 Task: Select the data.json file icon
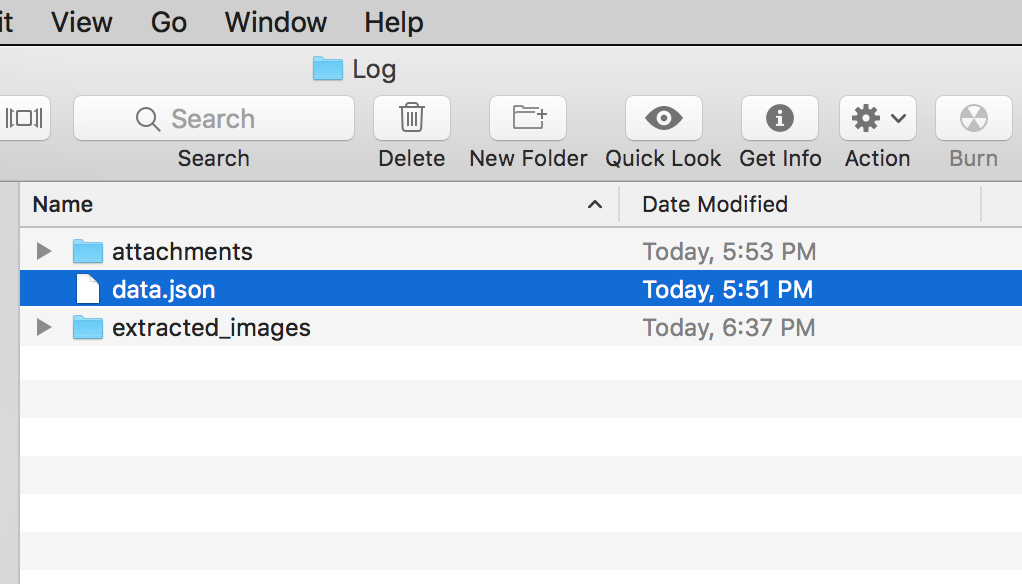click(87, 289)
